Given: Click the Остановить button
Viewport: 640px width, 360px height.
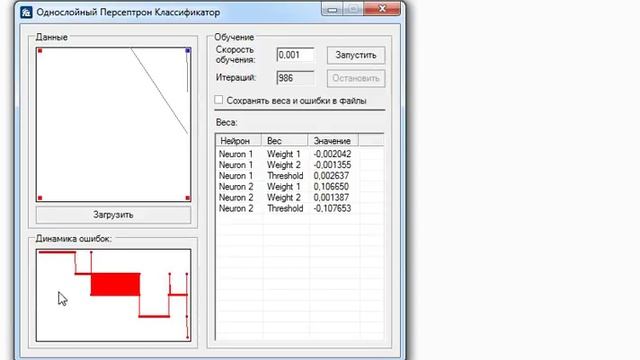Looking at the screenshot, I should [x=356, y=78].
